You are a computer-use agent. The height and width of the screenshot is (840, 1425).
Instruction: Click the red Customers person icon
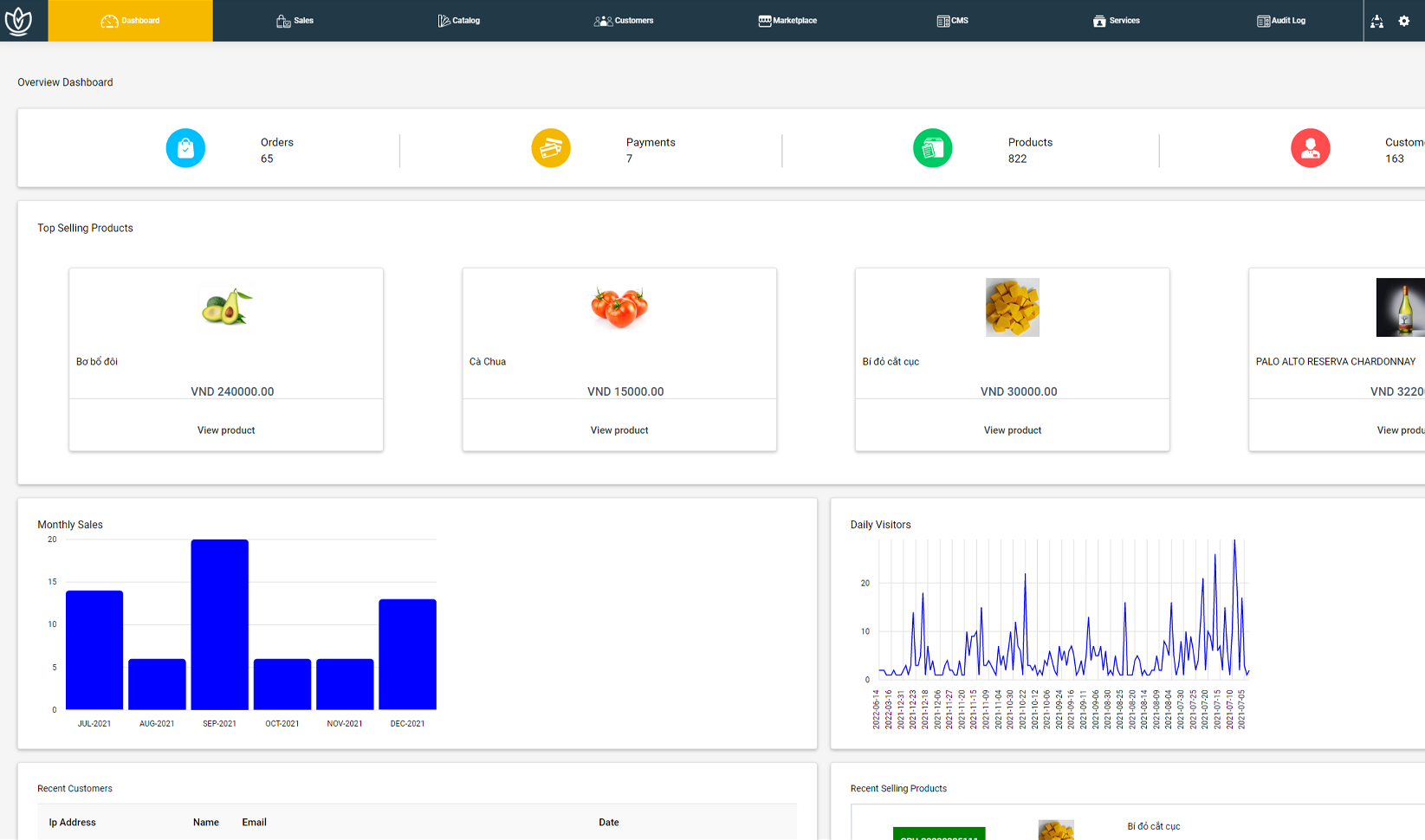[x=1310, y=148]
